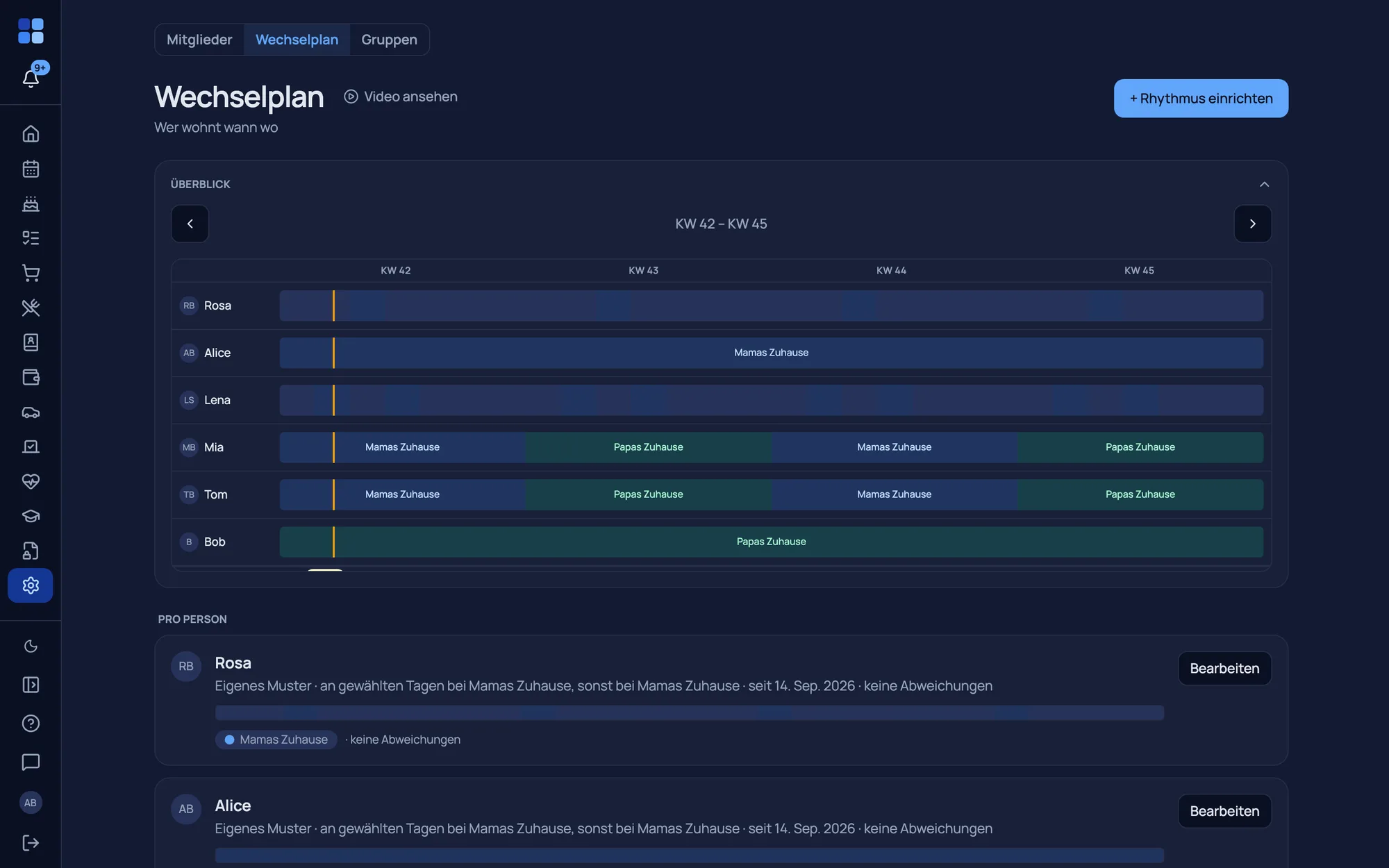Open the help question mark icon
1389x868 pixels.
[31, 724]
